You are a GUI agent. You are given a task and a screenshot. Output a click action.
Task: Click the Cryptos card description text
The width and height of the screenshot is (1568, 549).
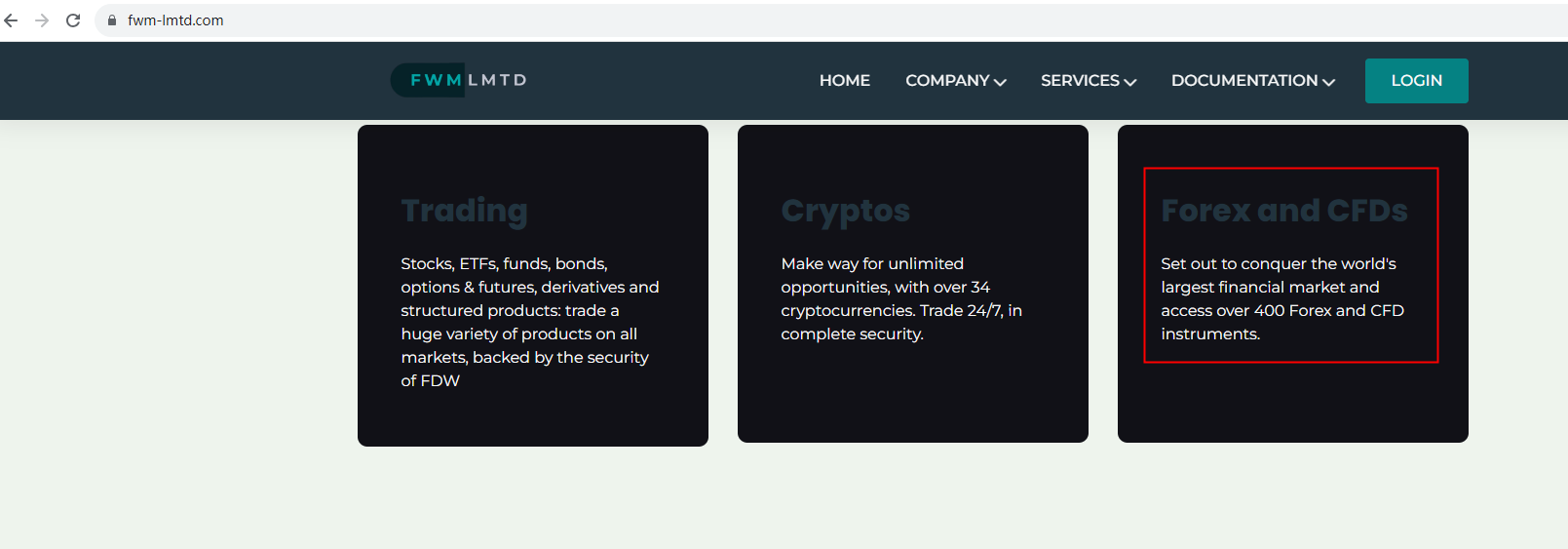(900, 298)
